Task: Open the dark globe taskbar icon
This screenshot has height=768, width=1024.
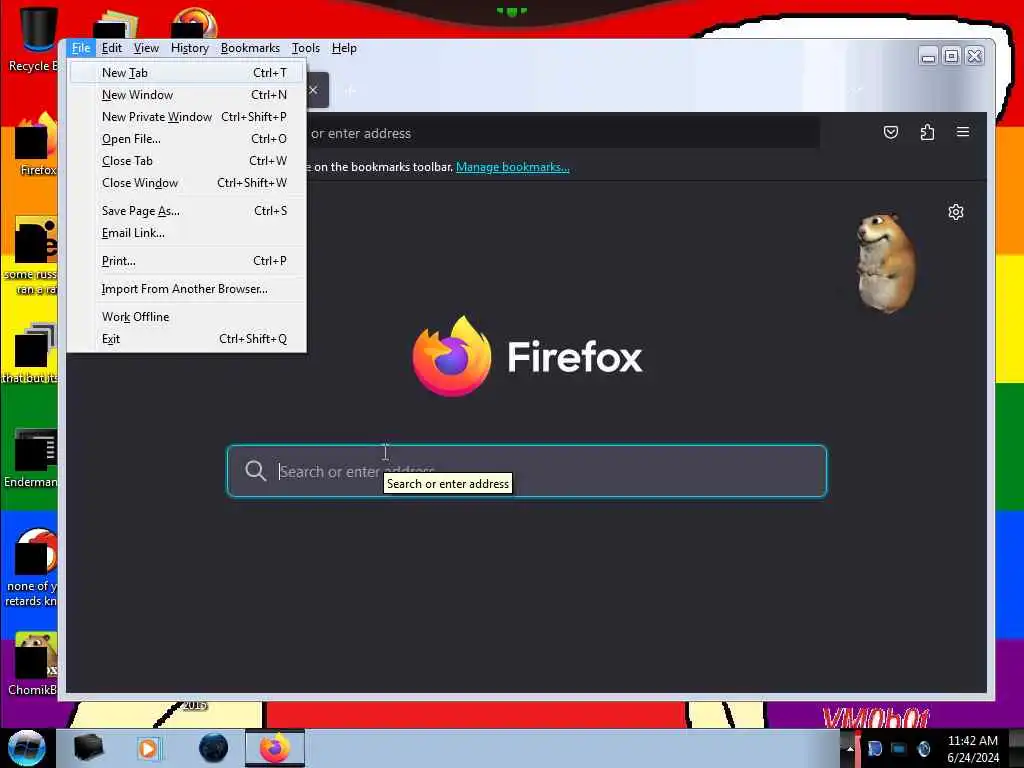Action: coord(214,748)
